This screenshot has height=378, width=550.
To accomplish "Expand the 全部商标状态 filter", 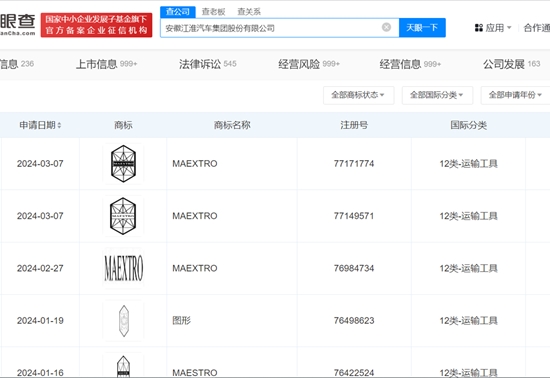I will point(358,95).
